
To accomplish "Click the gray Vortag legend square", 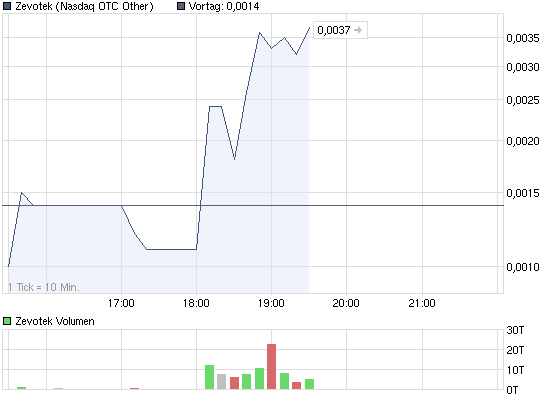I will click(181, 6).
